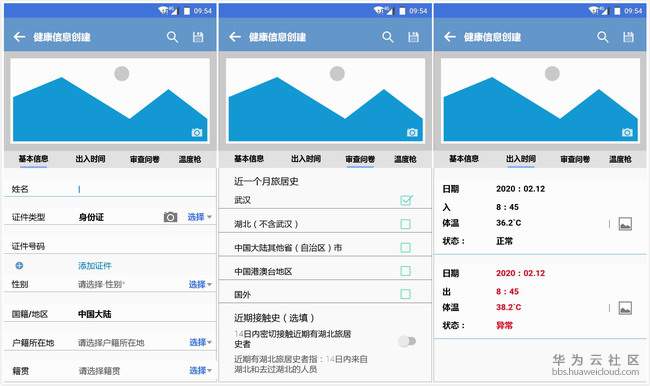Open image icon in 入 8:45 record
This screenshot has width=650, height=386.
[x=625, y=224]
